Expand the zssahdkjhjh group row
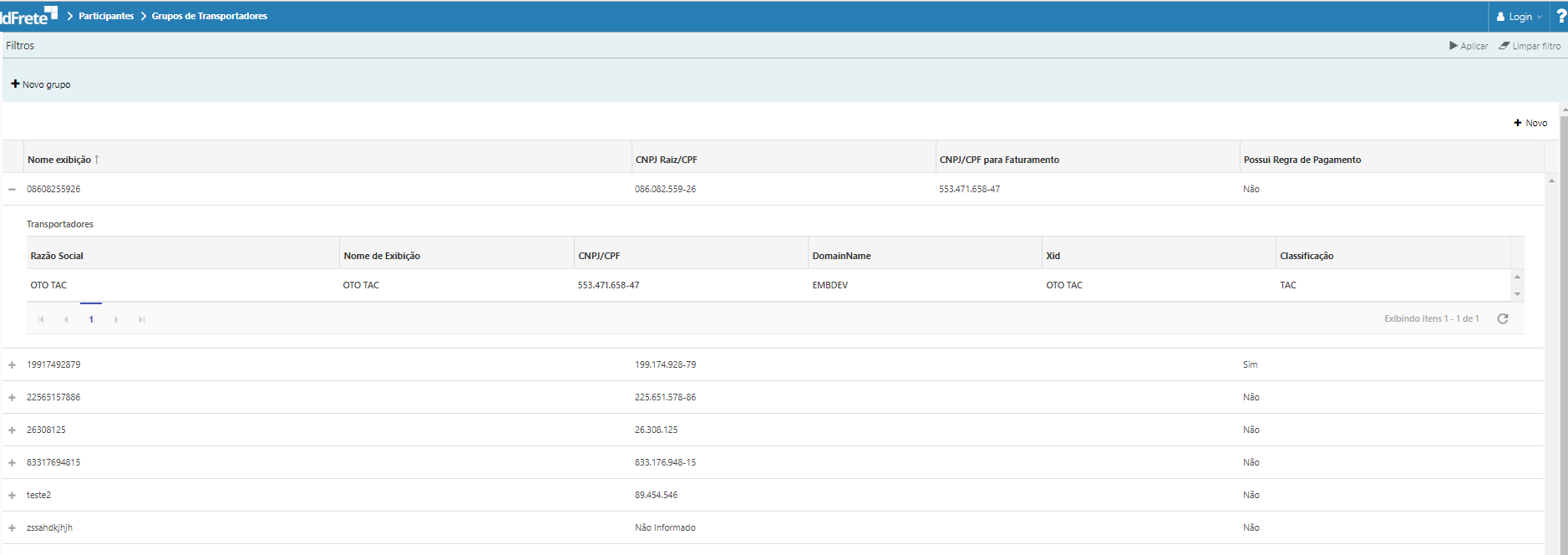Screen dimensions: 1568x555 tap(12, 528)
